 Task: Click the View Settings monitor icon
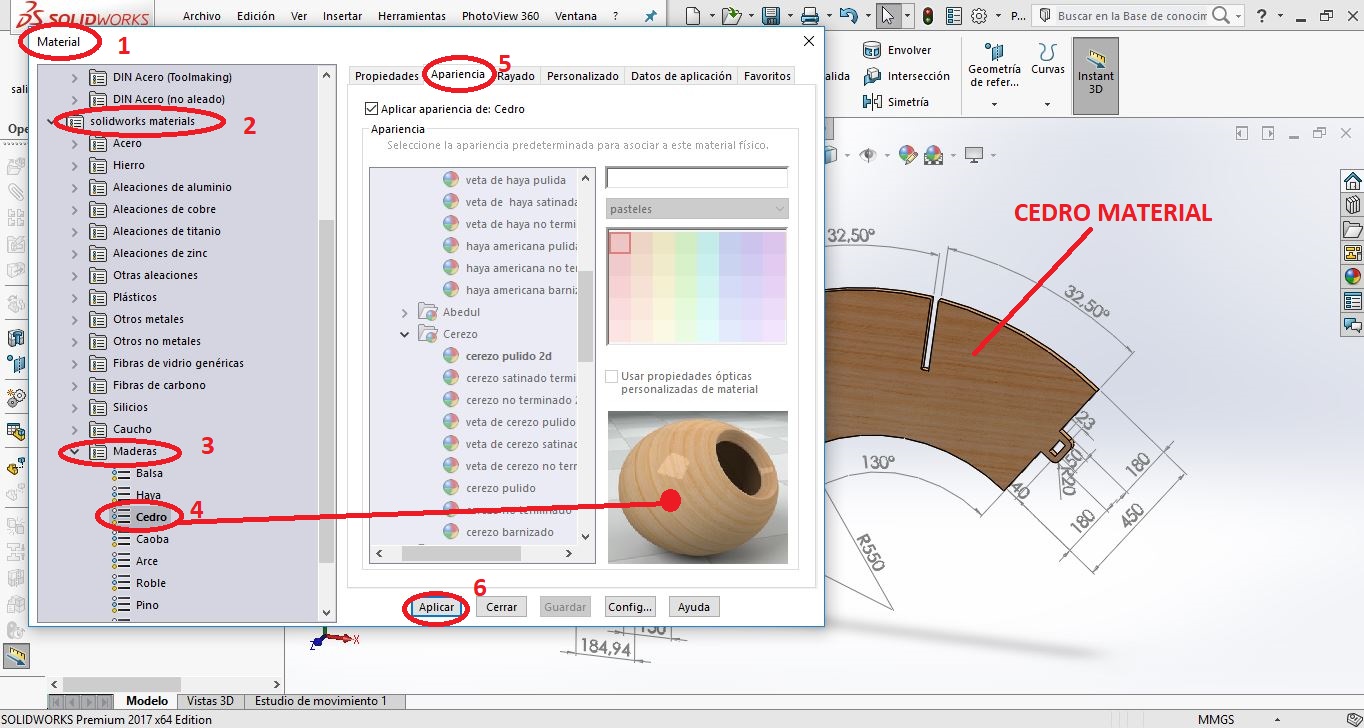click(x=973, y=154)
